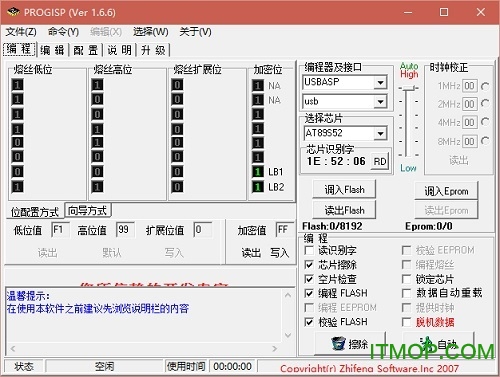Select the 编程 tab
This screenshot has width=500, height=377.
tap(19, 49)
